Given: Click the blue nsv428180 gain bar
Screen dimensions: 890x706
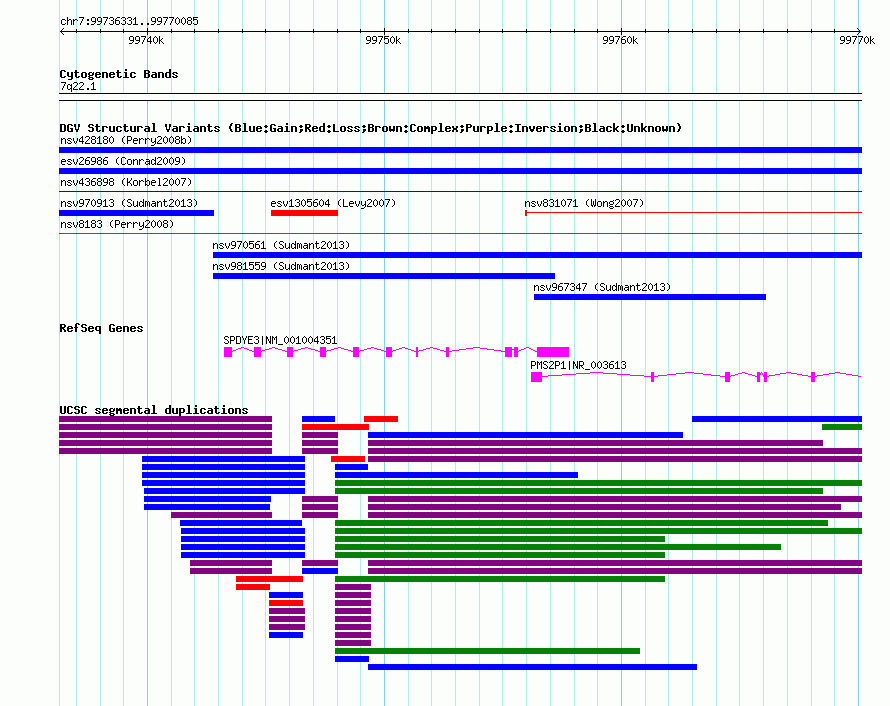Looking at the screenshot, I should (460, 150).
